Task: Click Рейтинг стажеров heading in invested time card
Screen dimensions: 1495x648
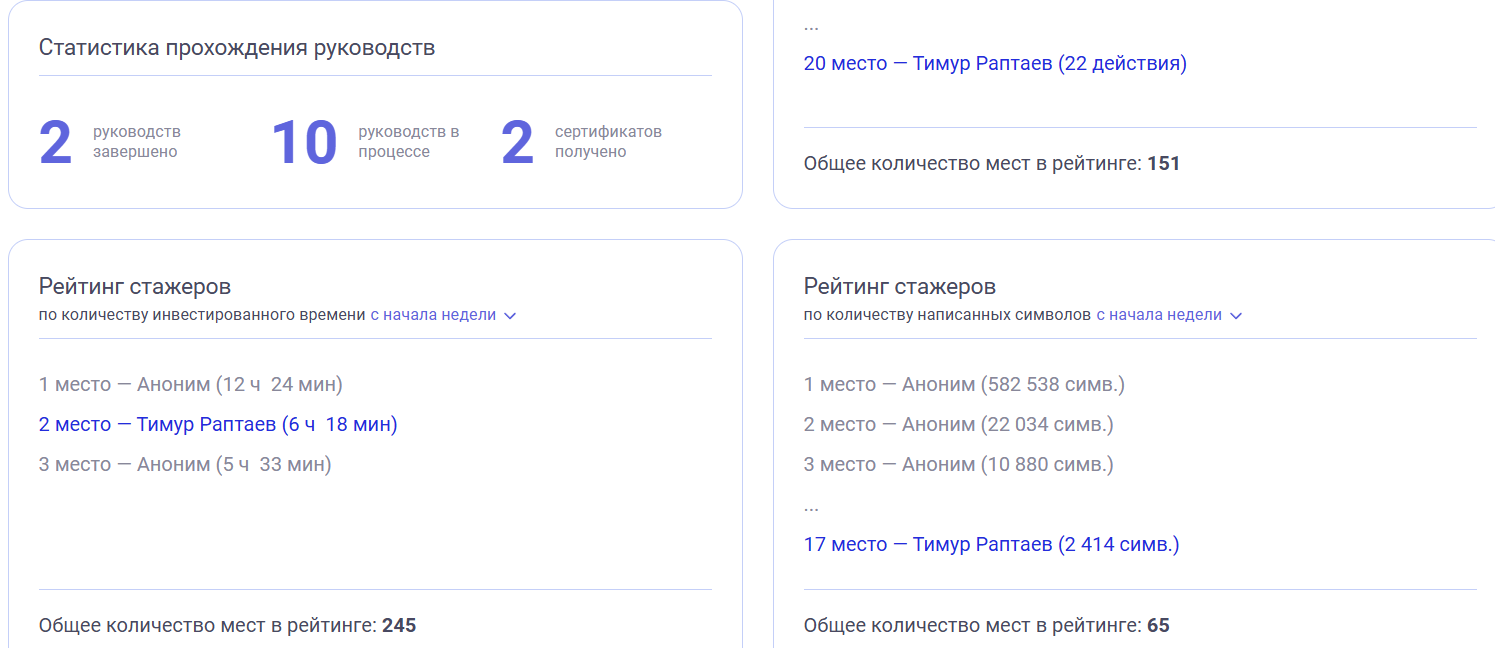Action: tap(135, 287)
